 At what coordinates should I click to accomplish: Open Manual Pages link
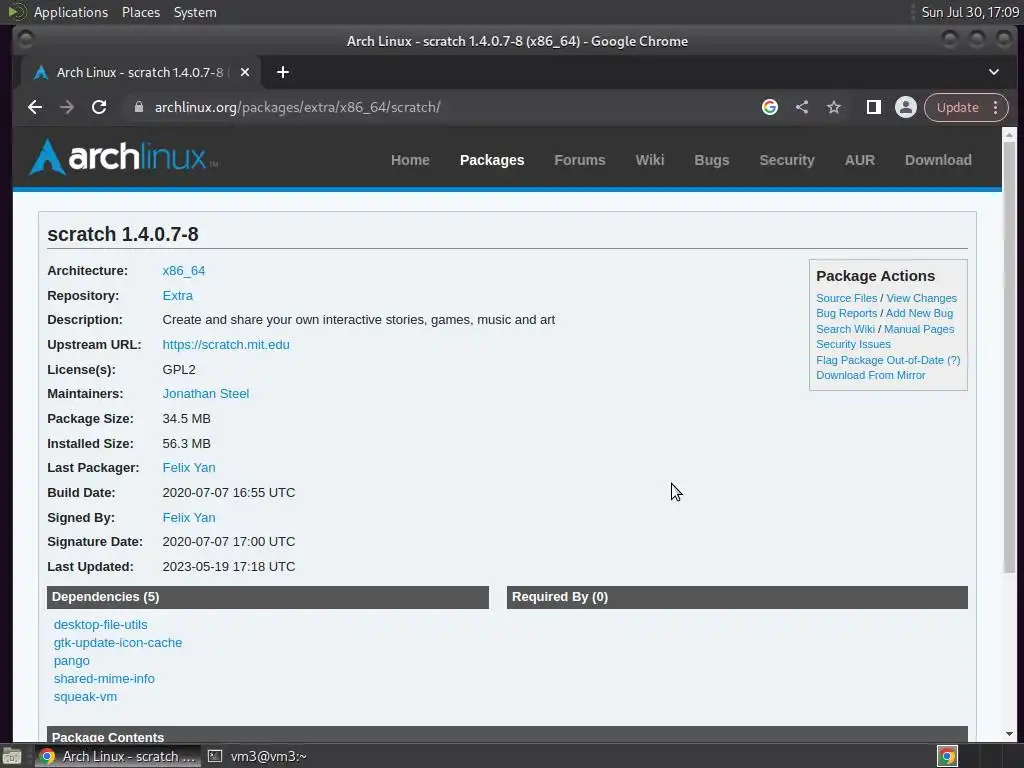(x=919, y=329)
